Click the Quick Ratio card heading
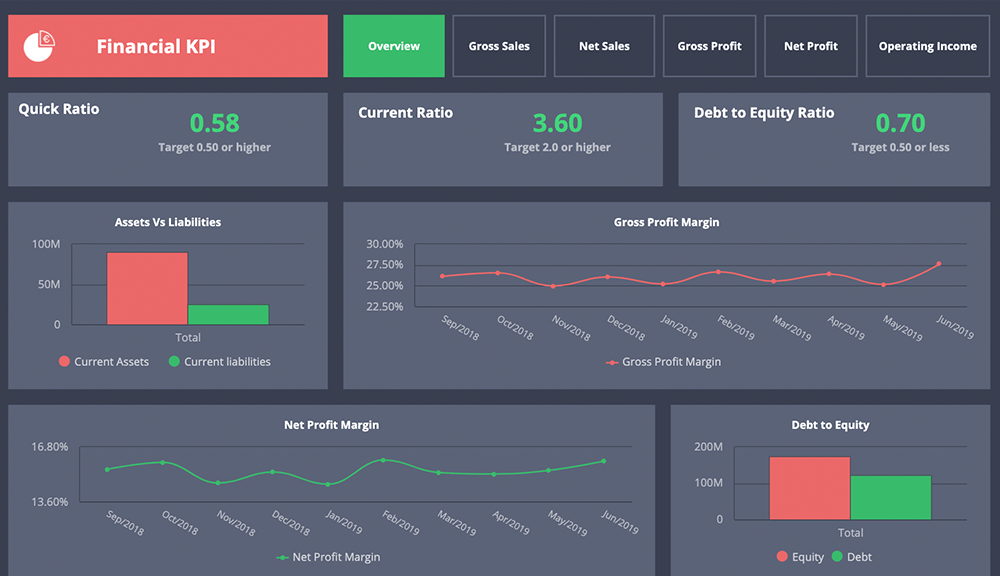The width and height of the screenshot is (1000, 576). 59,109
